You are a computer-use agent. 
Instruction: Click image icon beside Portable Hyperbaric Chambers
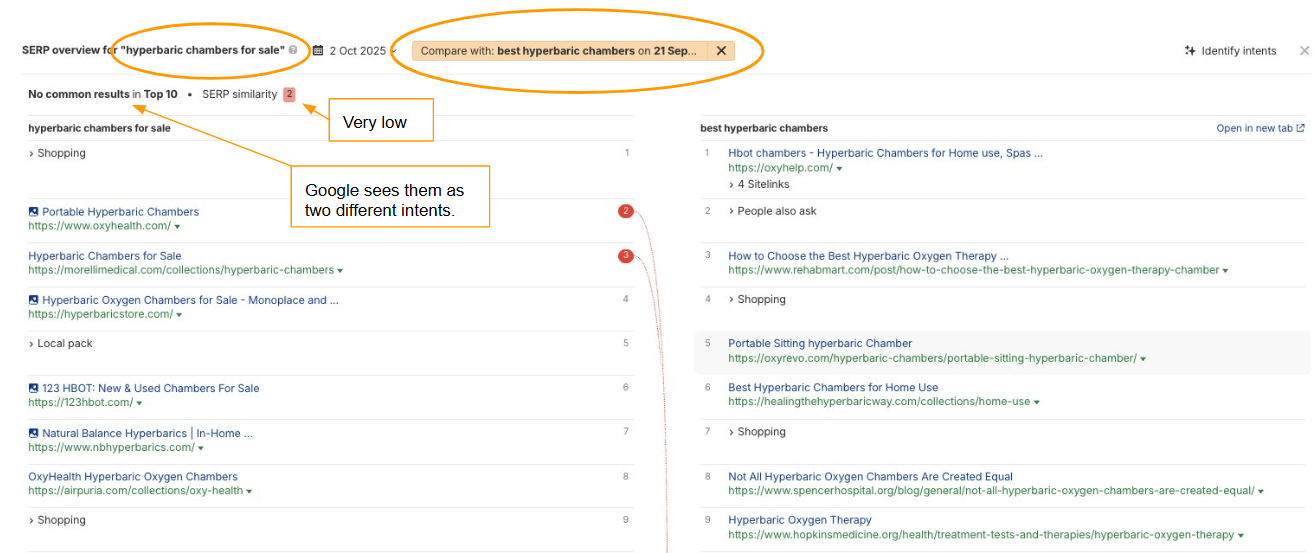34,212
